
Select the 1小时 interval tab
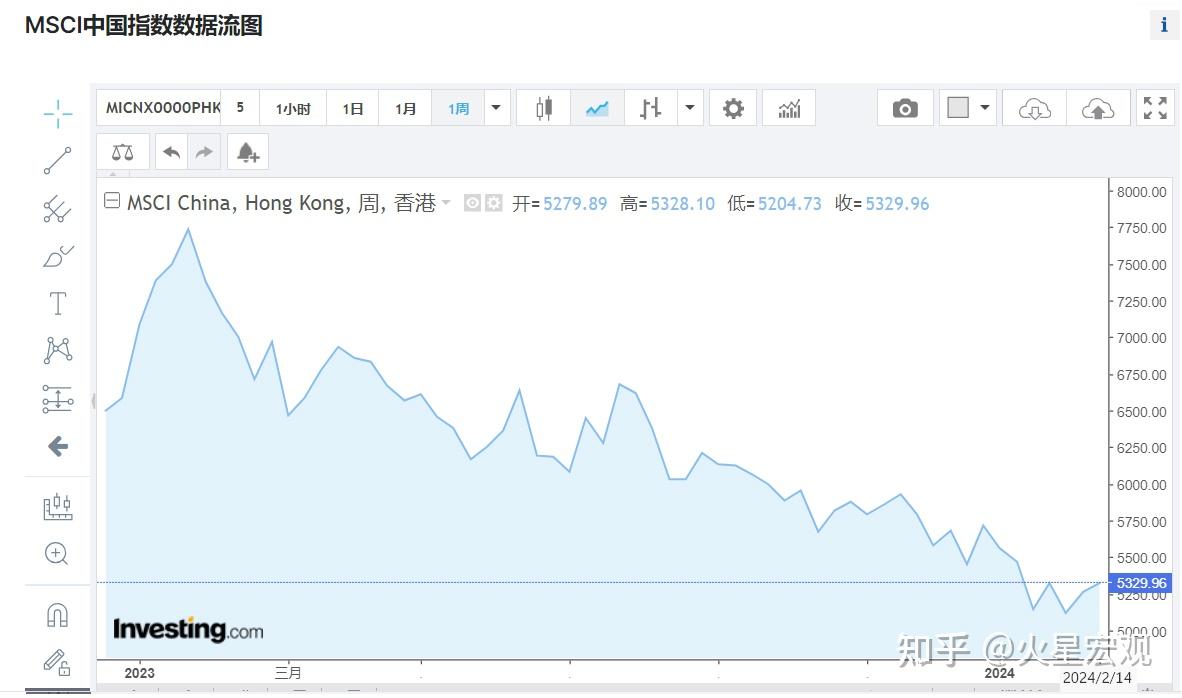(293, 108)
